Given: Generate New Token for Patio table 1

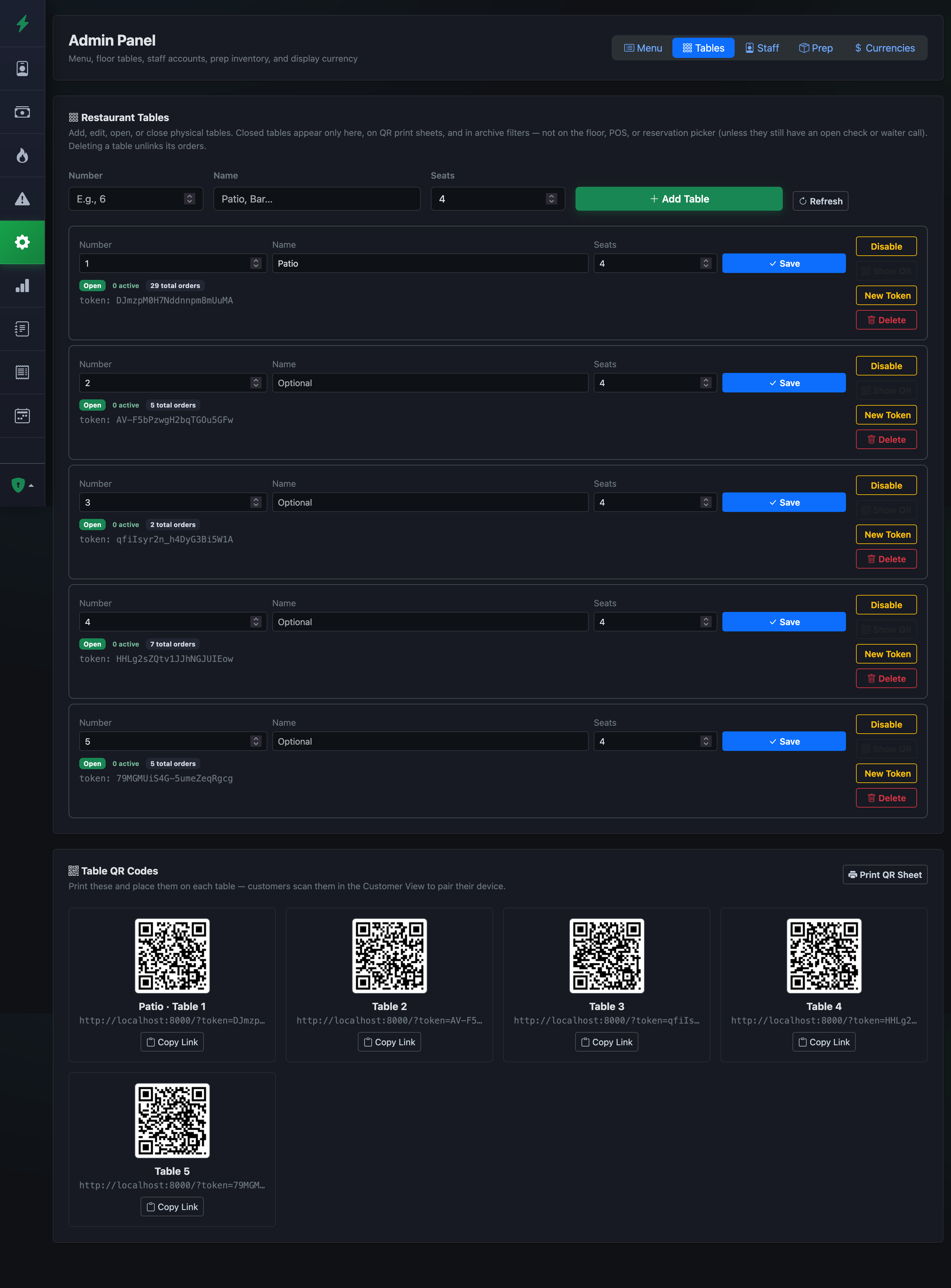Looking at the screenshot, I should (886, 296).
